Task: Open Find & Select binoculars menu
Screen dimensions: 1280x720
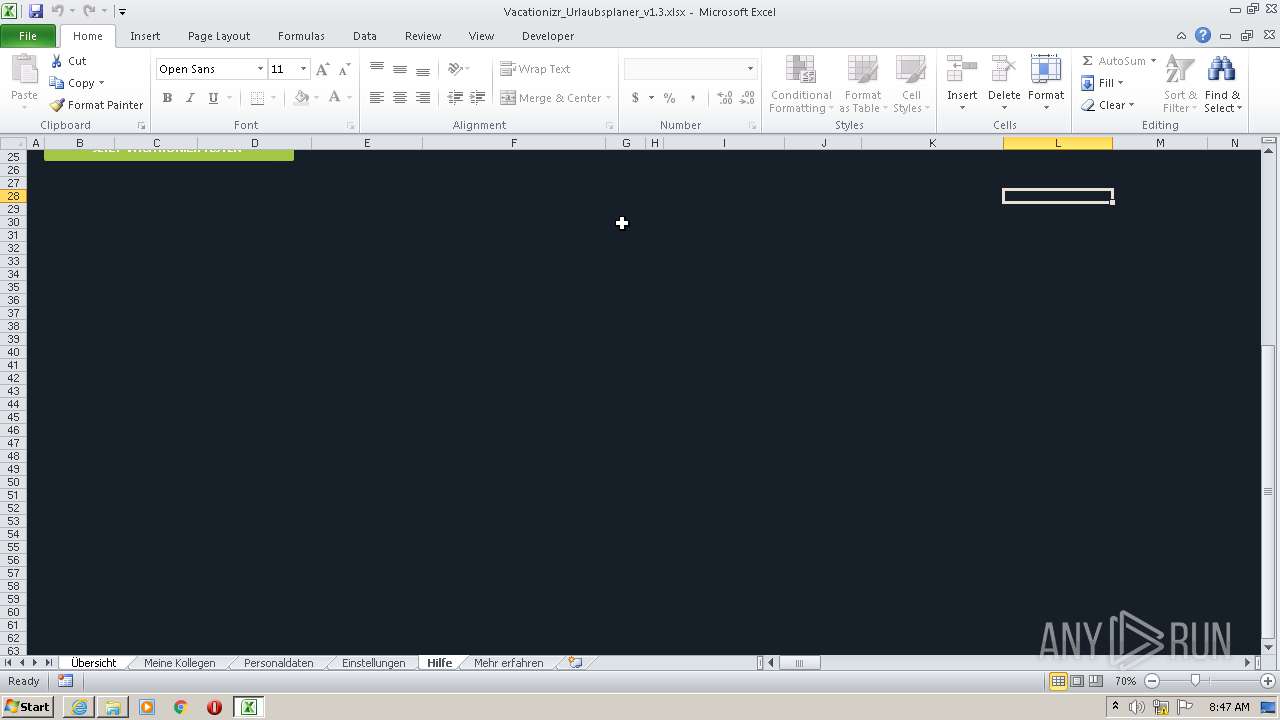Action: coord(1222,84)
